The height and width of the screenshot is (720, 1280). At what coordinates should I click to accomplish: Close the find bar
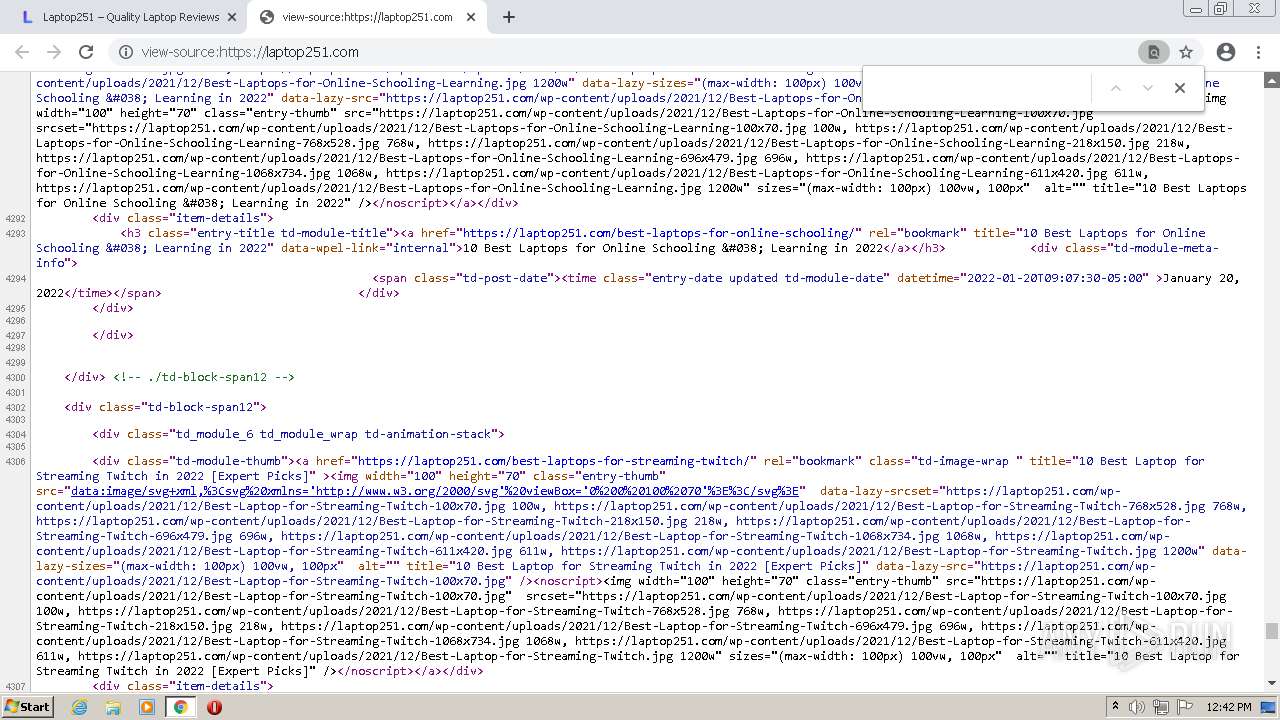pos(1180,88)
